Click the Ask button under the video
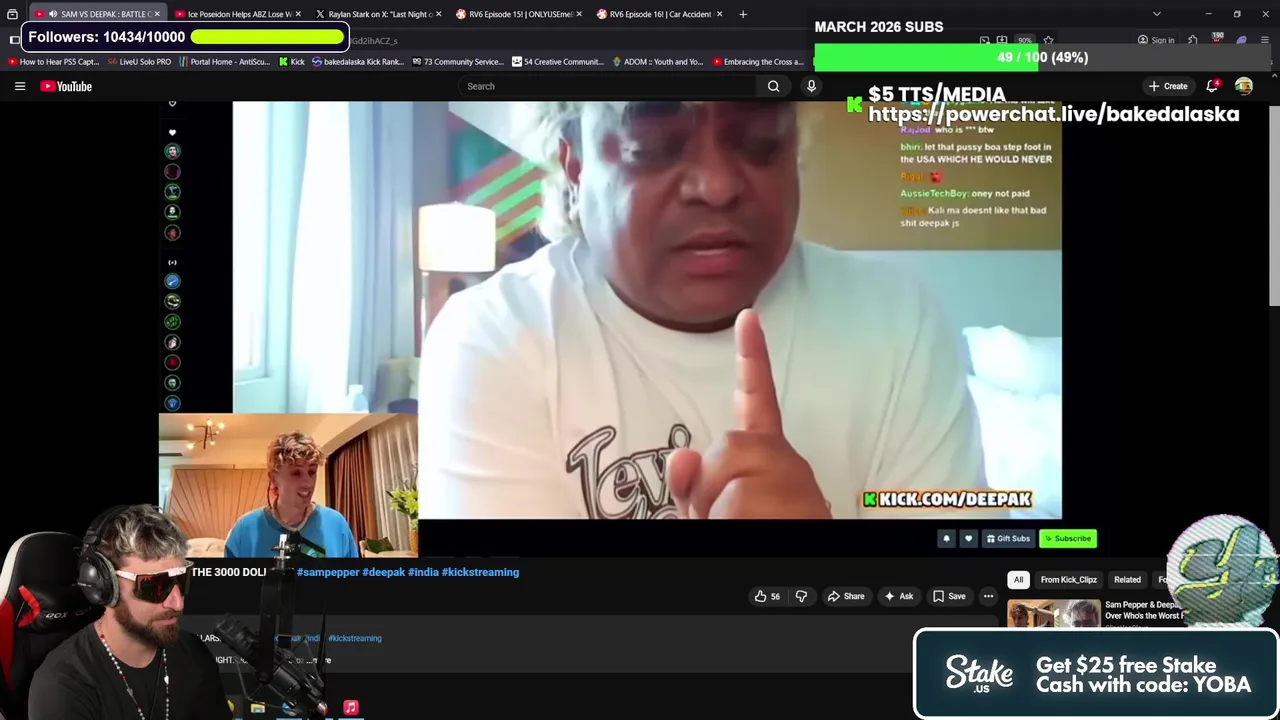Image resolution: width=1280 pixels, height=720 pixels. pyautogui.click(x=898, y=596)
